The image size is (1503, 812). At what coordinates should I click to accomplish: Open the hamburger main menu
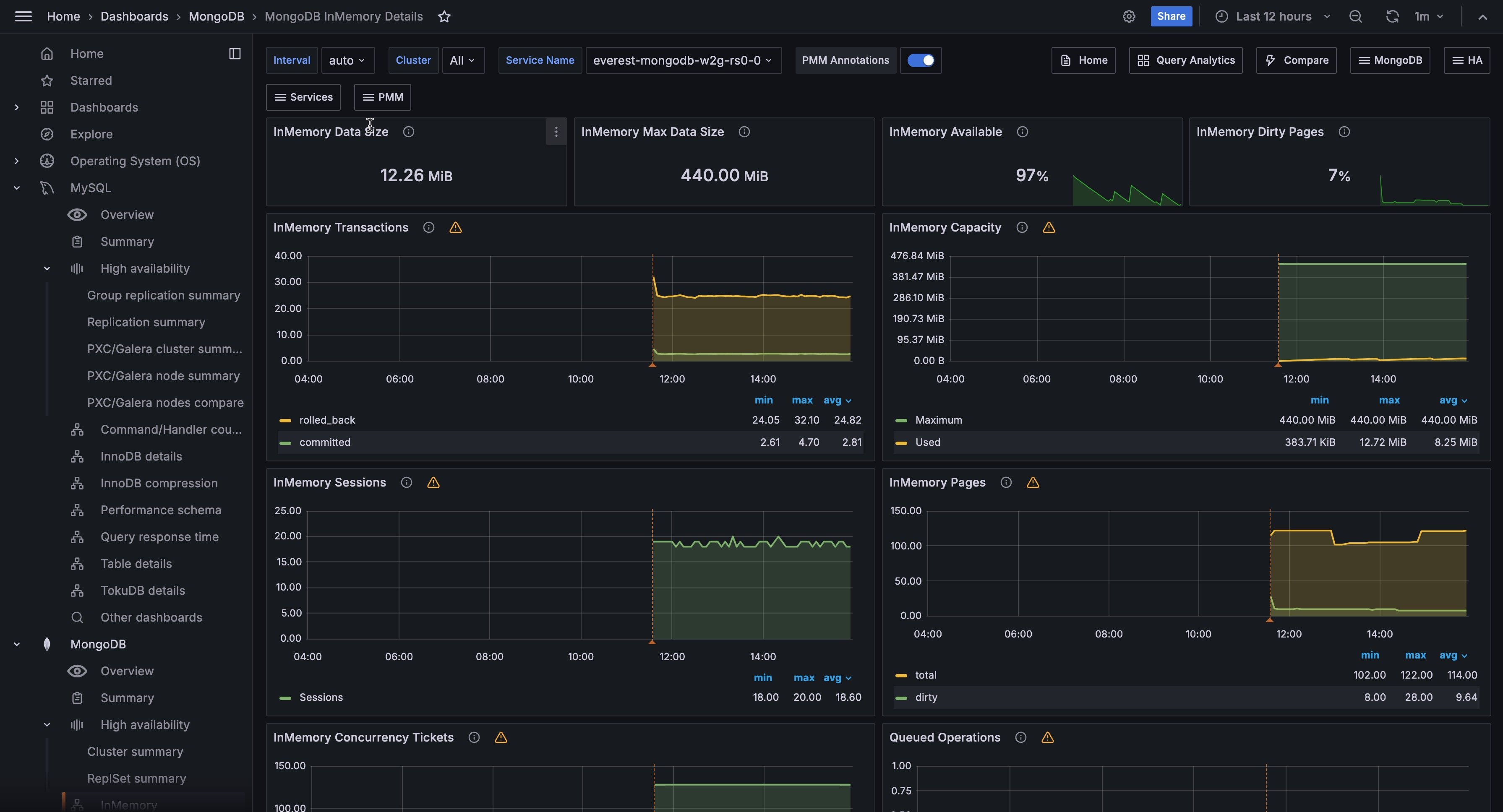pyautogui.click(x=23, y=16)
